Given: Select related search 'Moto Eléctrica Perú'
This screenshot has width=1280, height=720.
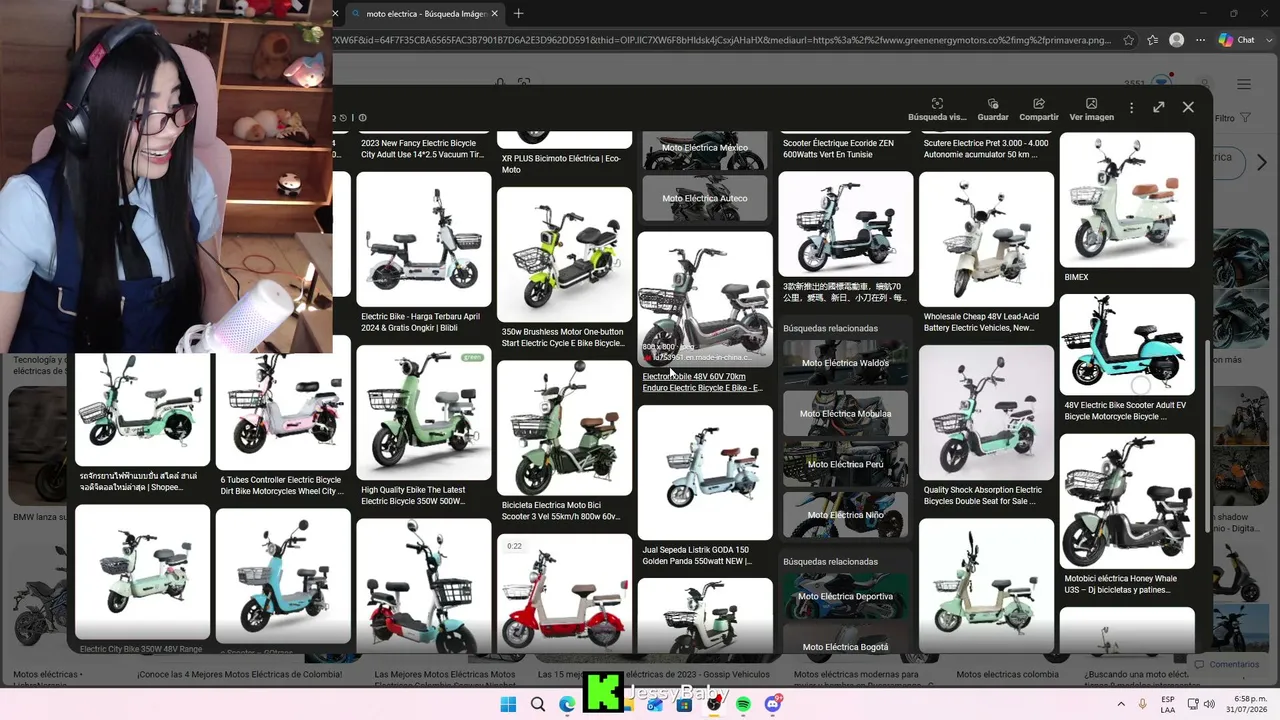Looking at the screenshot, I should tap(845, 465).
